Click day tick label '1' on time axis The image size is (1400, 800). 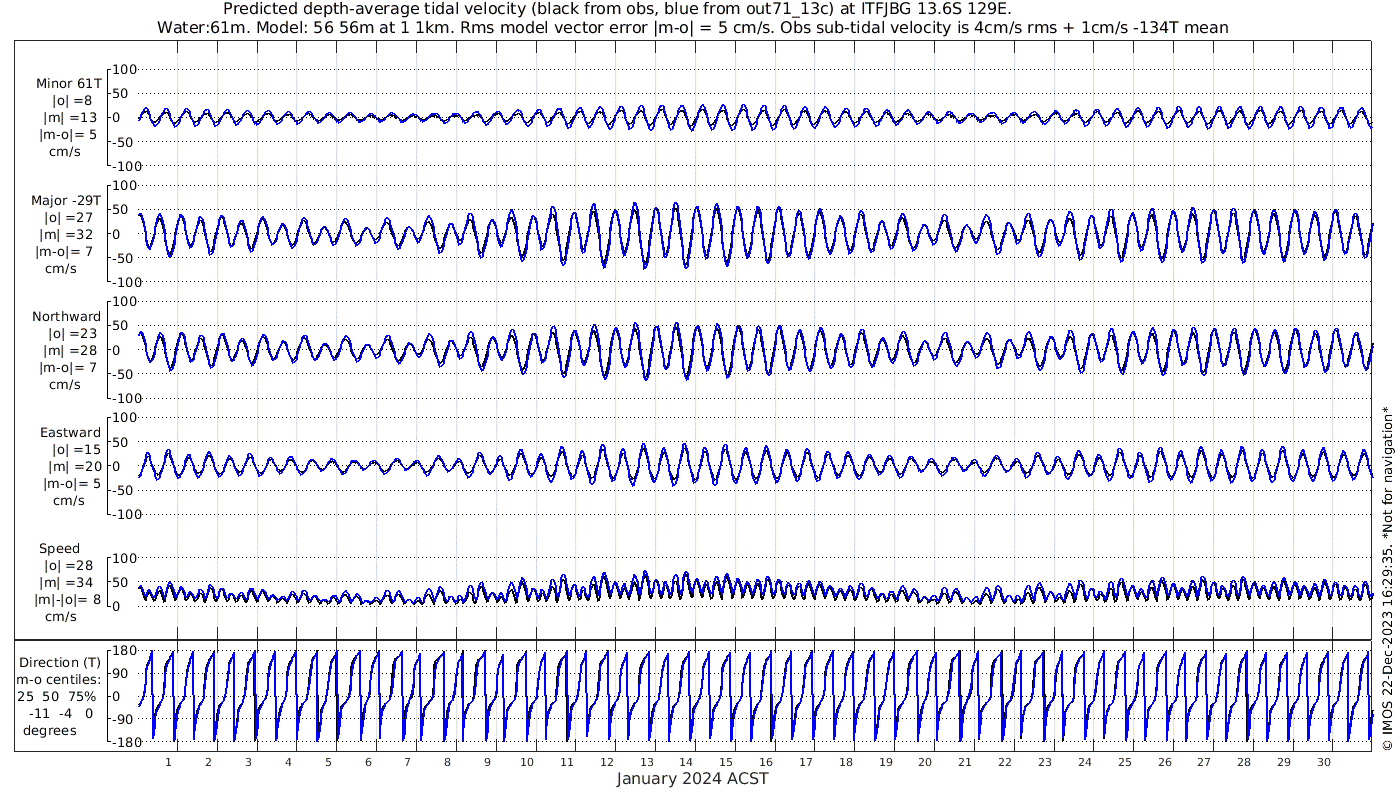pyautogui.click(x=168, y=762)
